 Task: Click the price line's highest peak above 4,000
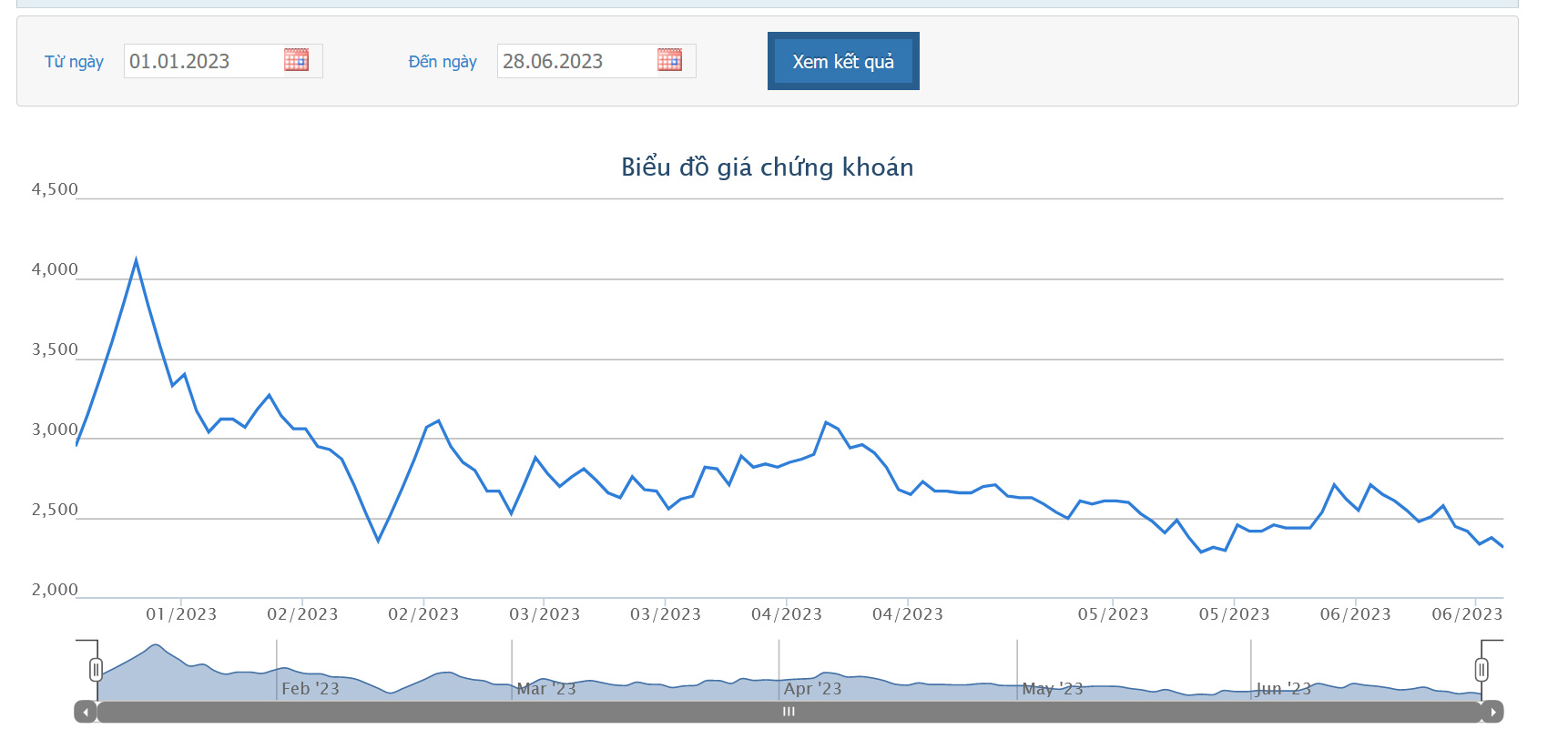[x=136, y=261]
